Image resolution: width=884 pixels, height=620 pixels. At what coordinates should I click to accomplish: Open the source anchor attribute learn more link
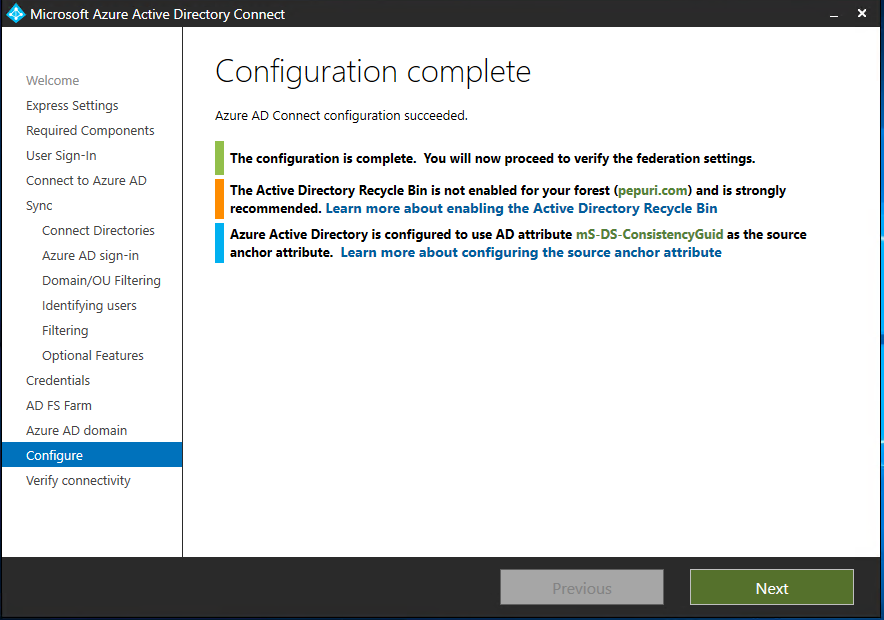531,252
